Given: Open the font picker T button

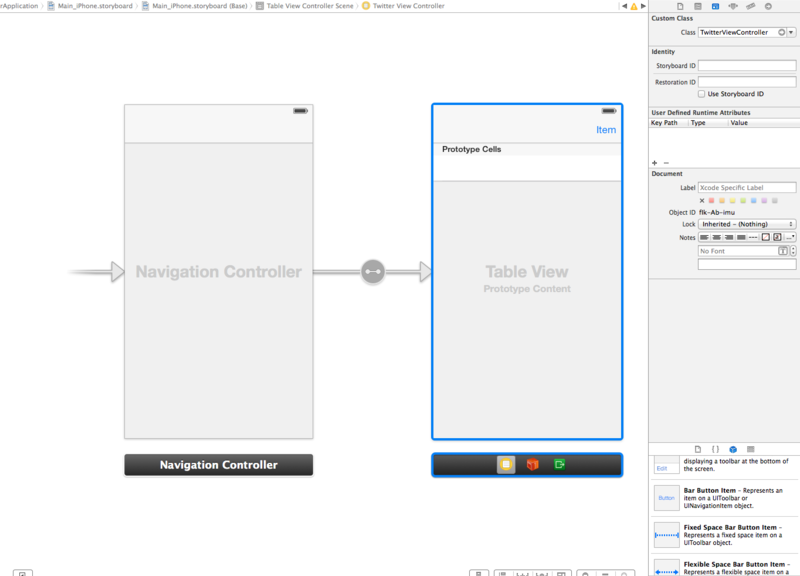Looking at the screenshot, I should tap(783, 251).
